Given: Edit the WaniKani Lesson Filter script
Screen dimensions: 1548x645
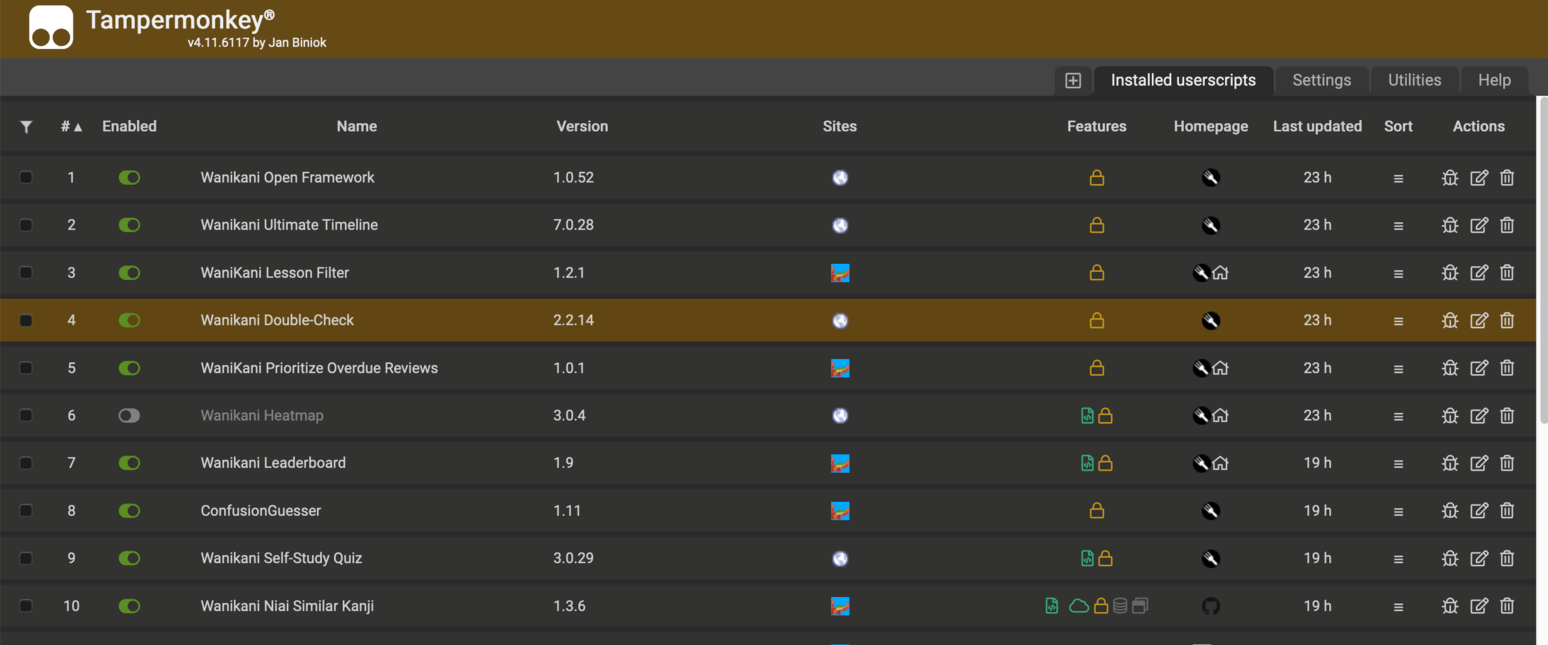Looking at the screenshot, I should 1479,273.
